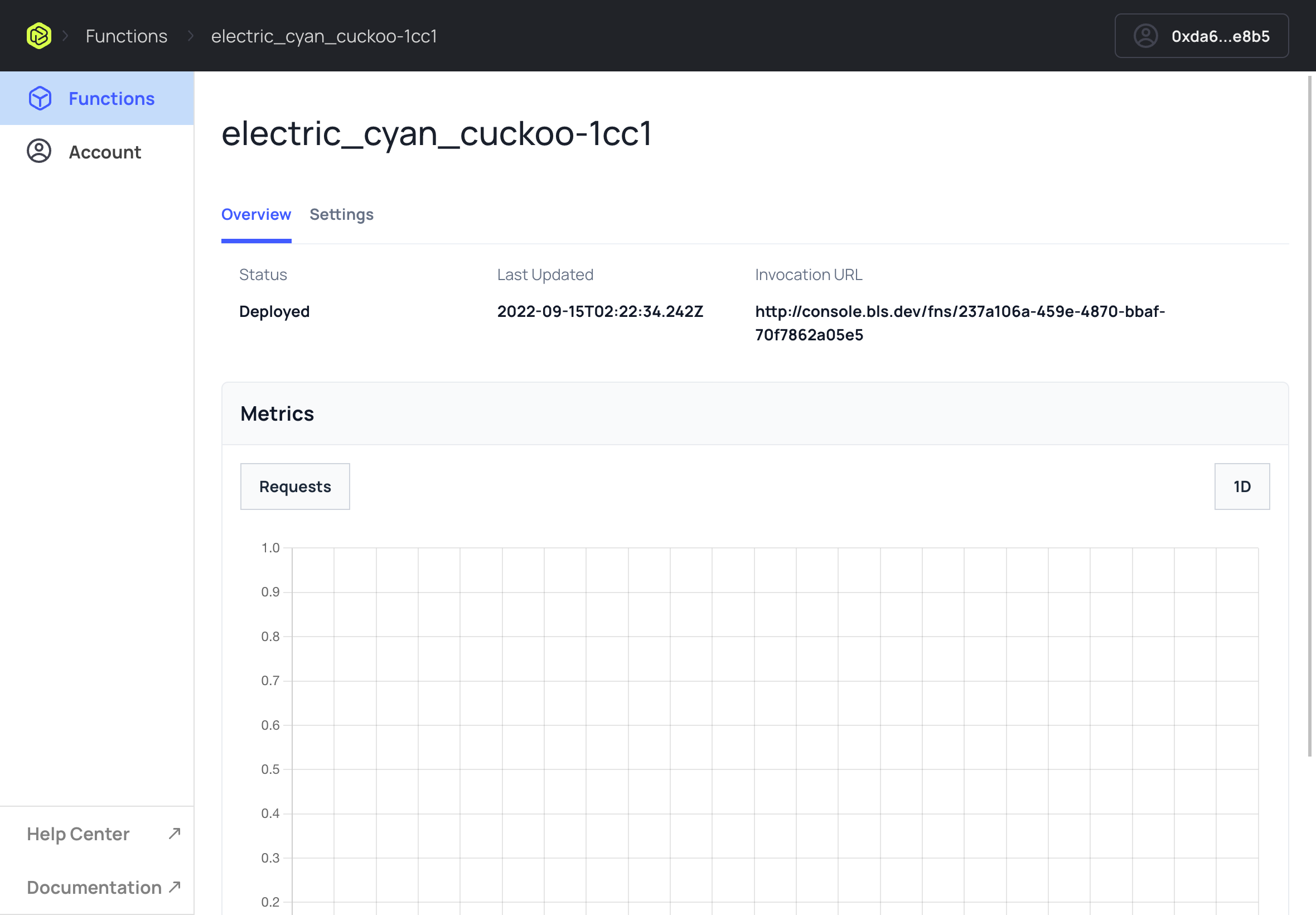Click the avatar icon next to wallet address

1145,36
